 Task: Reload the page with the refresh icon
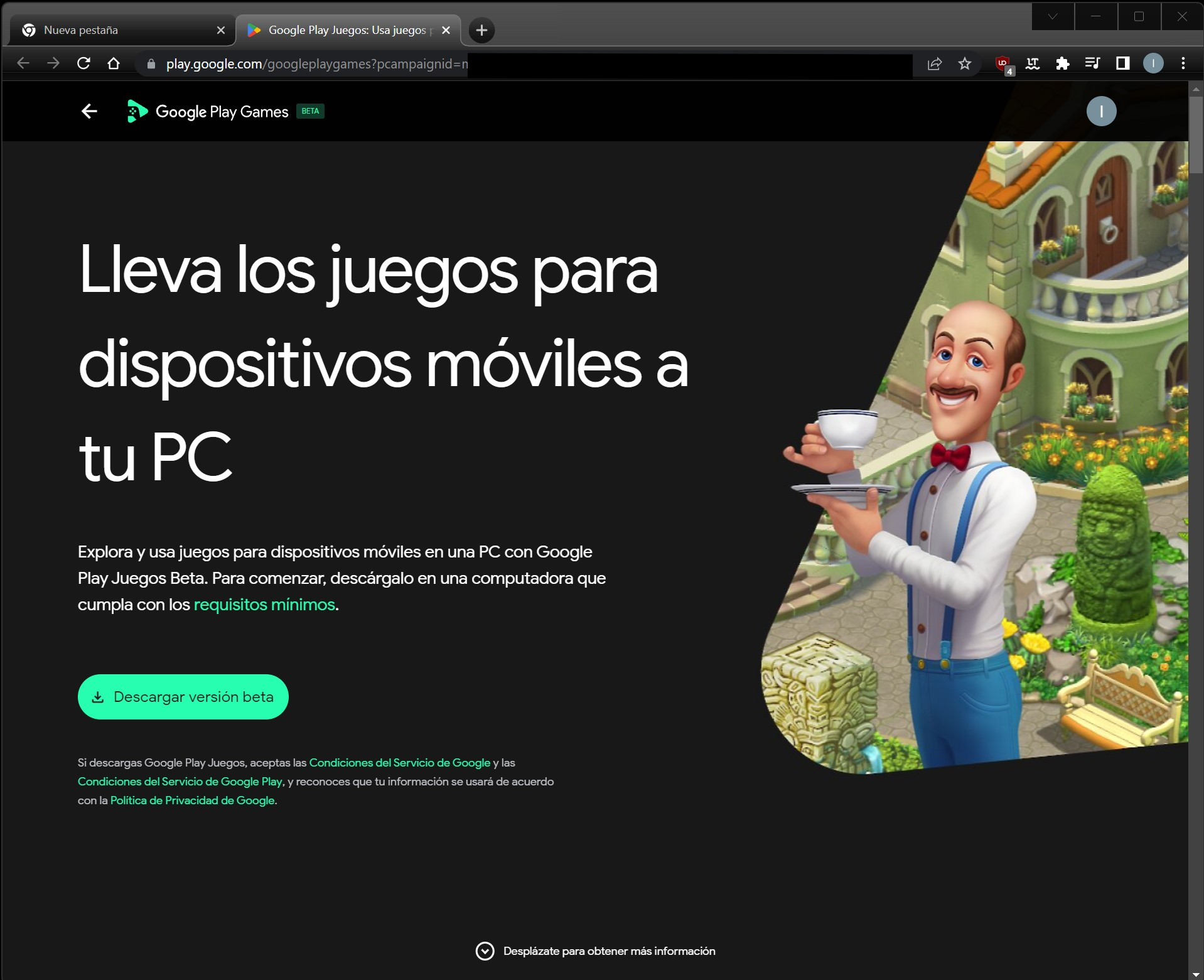pyautogui.click(x=83, y=63)
